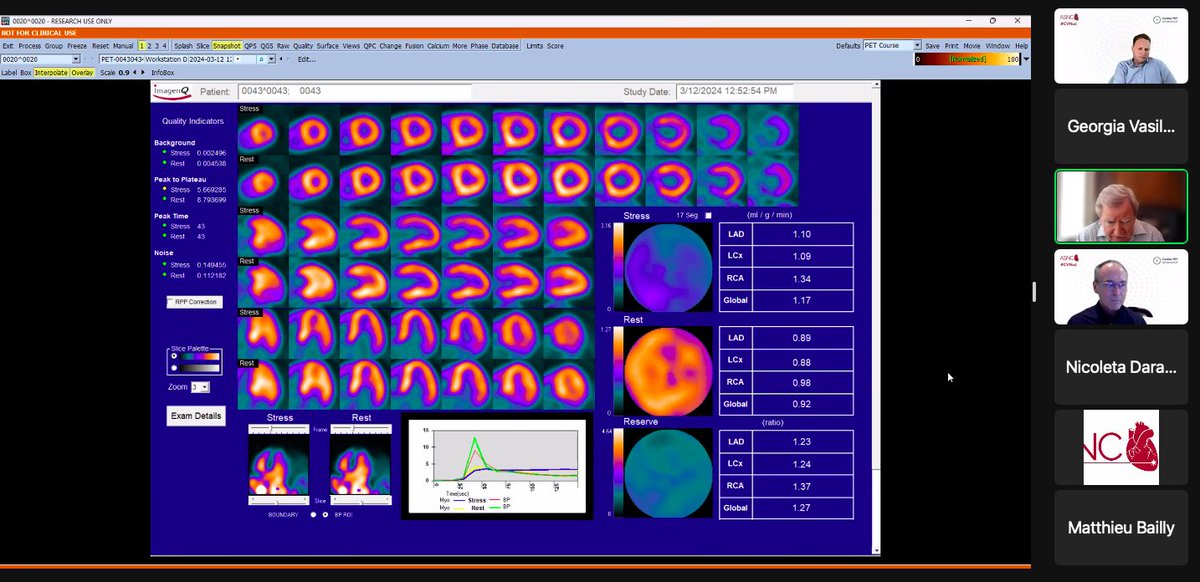The width and height of the screenshot is (1200, 582).
Task: Select the BP ROI radio button
Action: point(326,514)
